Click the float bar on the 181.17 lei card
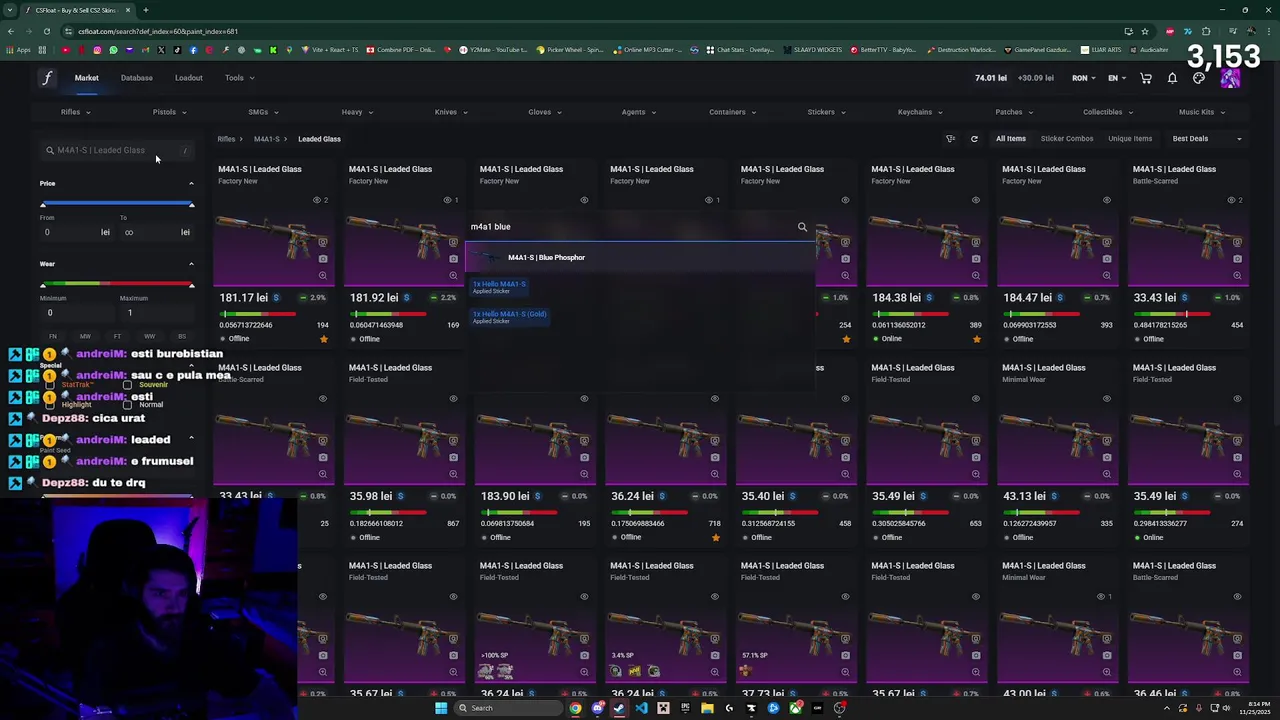Image resolution: width=1280 pixels, height=720 pixels. 258,314
